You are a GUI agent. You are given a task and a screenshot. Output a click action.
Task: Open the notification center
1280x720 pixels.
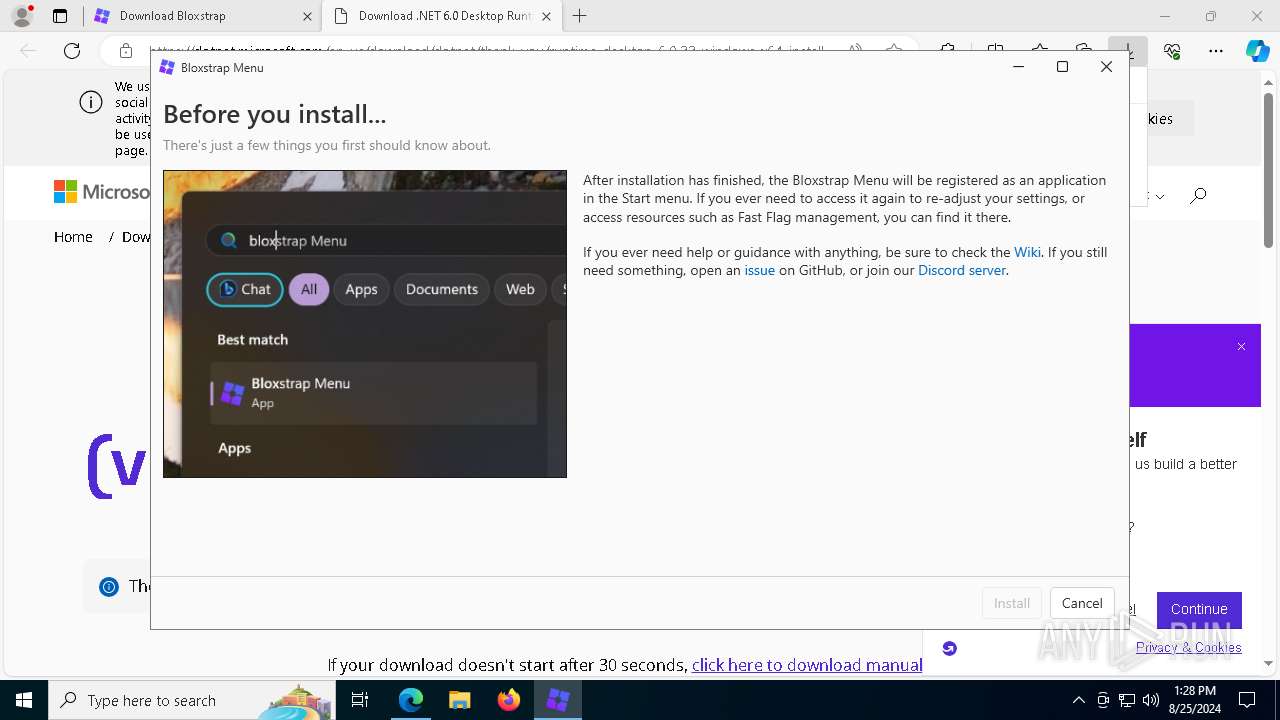[1247, 700]
